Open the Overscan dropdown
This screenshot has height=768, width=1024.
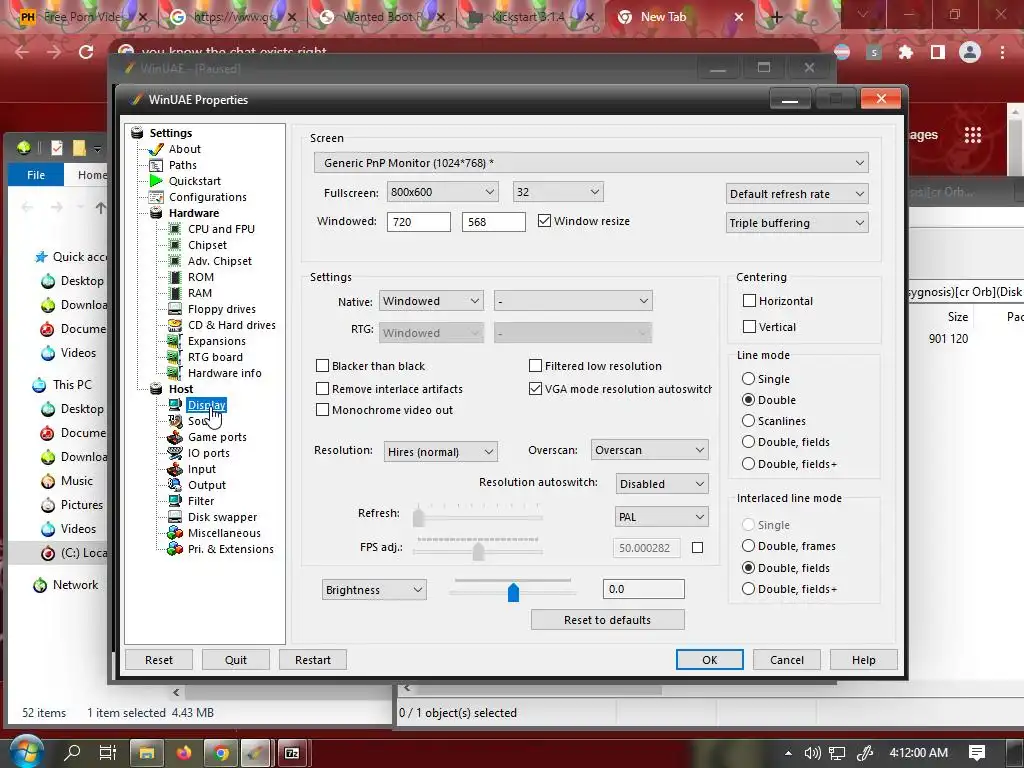tap(650, 450)
